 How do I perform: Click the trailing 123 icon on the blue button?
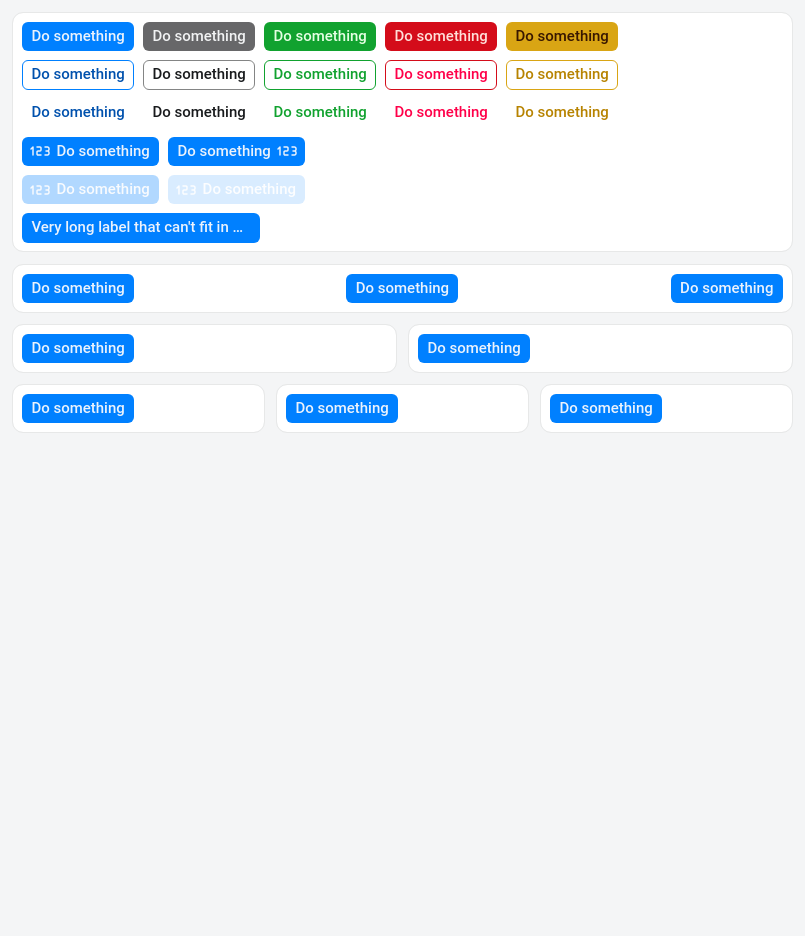287,152
